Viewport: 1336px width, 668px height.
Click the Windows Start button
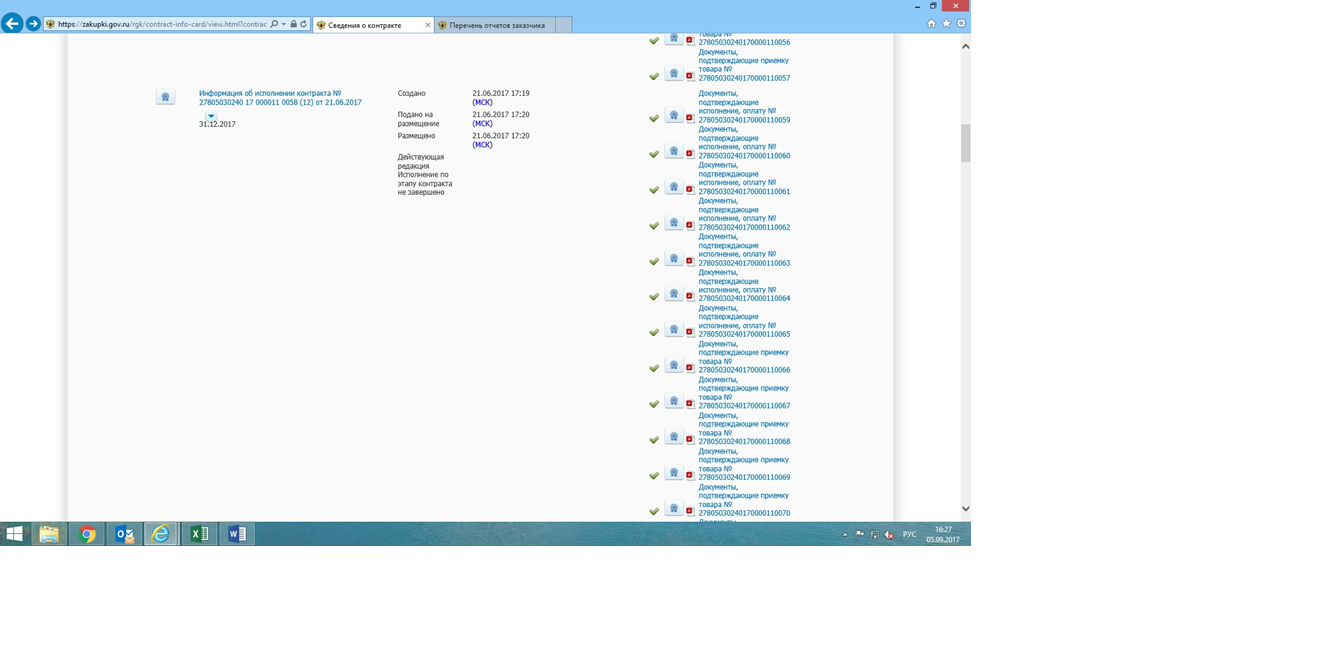(x=14, y=534)
